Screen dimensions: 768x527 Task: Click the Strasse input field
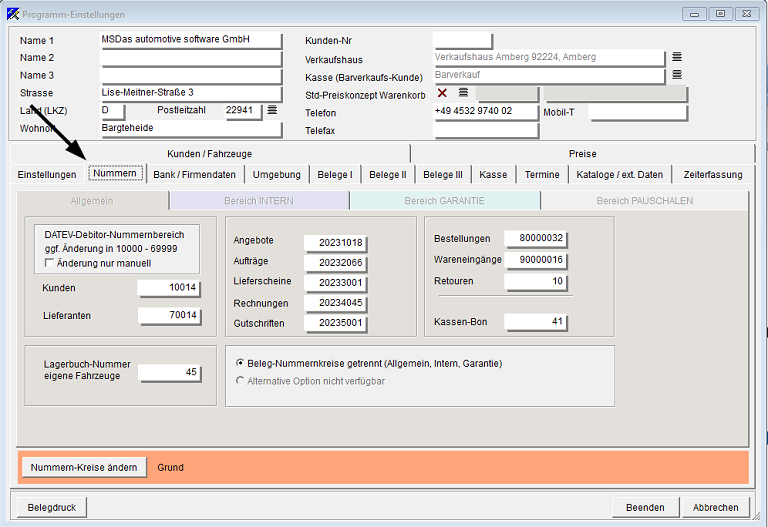click(x=191, y=94)
